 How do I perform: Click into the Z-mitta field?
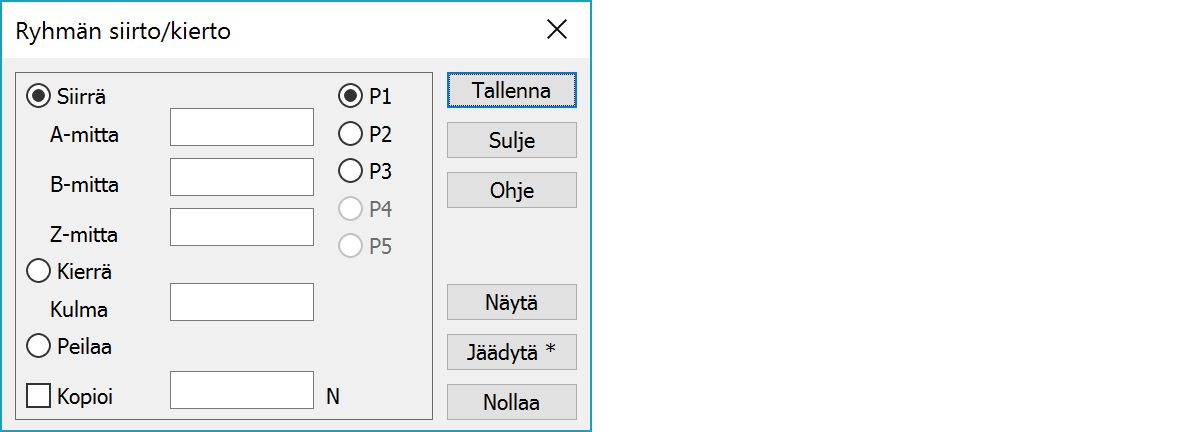[242, 227]
